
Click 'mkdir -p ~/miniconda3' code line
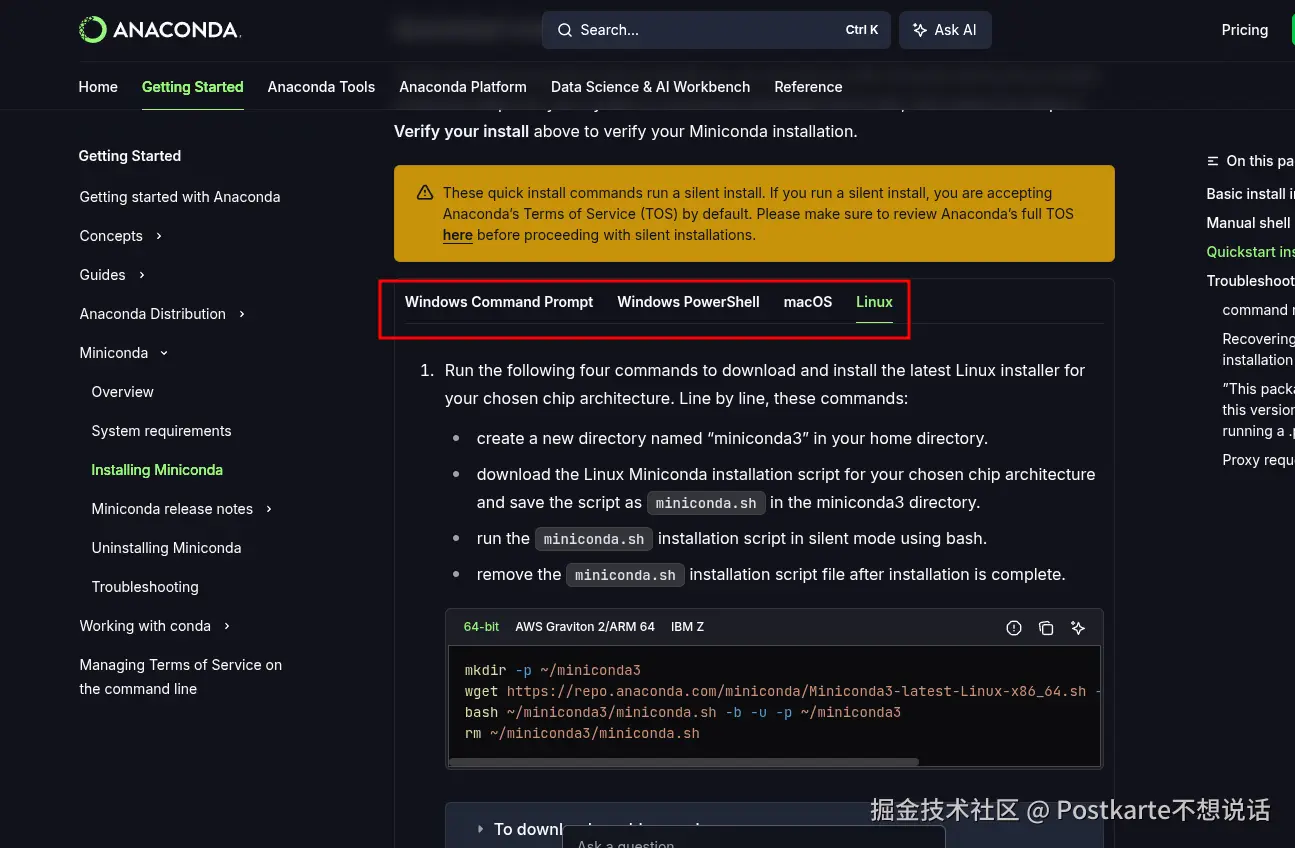pos(553,670)
